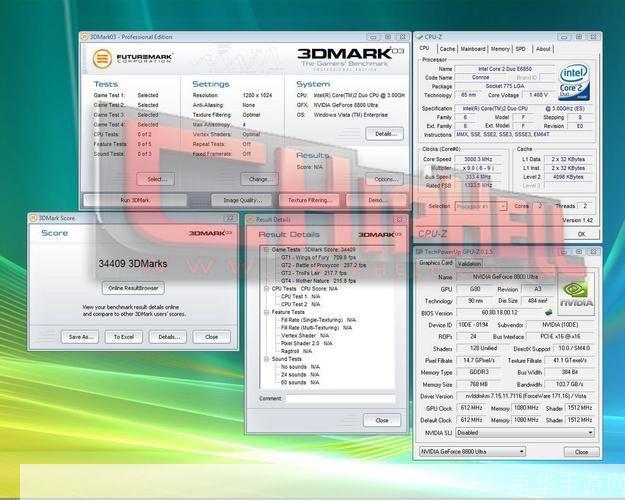The image size is (625, 500).
Task: Open Image Quality... in 3DMark03
Action: pos(242,200)
